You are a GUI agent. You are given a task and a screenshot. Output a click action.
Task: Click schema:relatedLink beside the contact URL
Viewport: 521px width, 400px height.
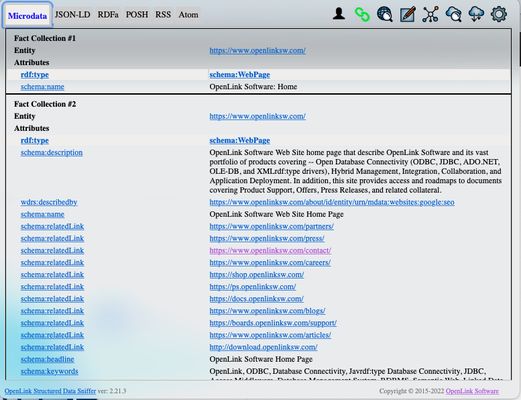pyautogui.click(x=52, y=250)
